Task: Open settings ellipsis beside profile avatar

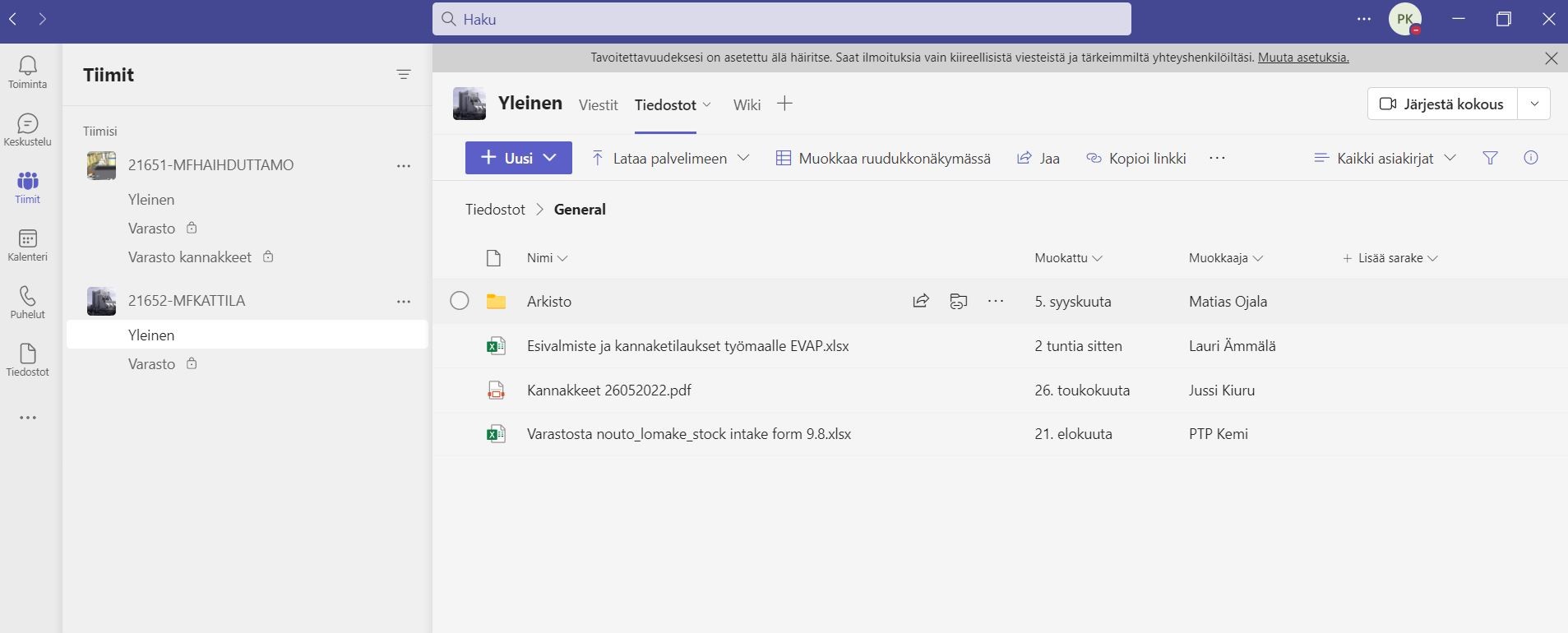Action: tap(1364, 19)
